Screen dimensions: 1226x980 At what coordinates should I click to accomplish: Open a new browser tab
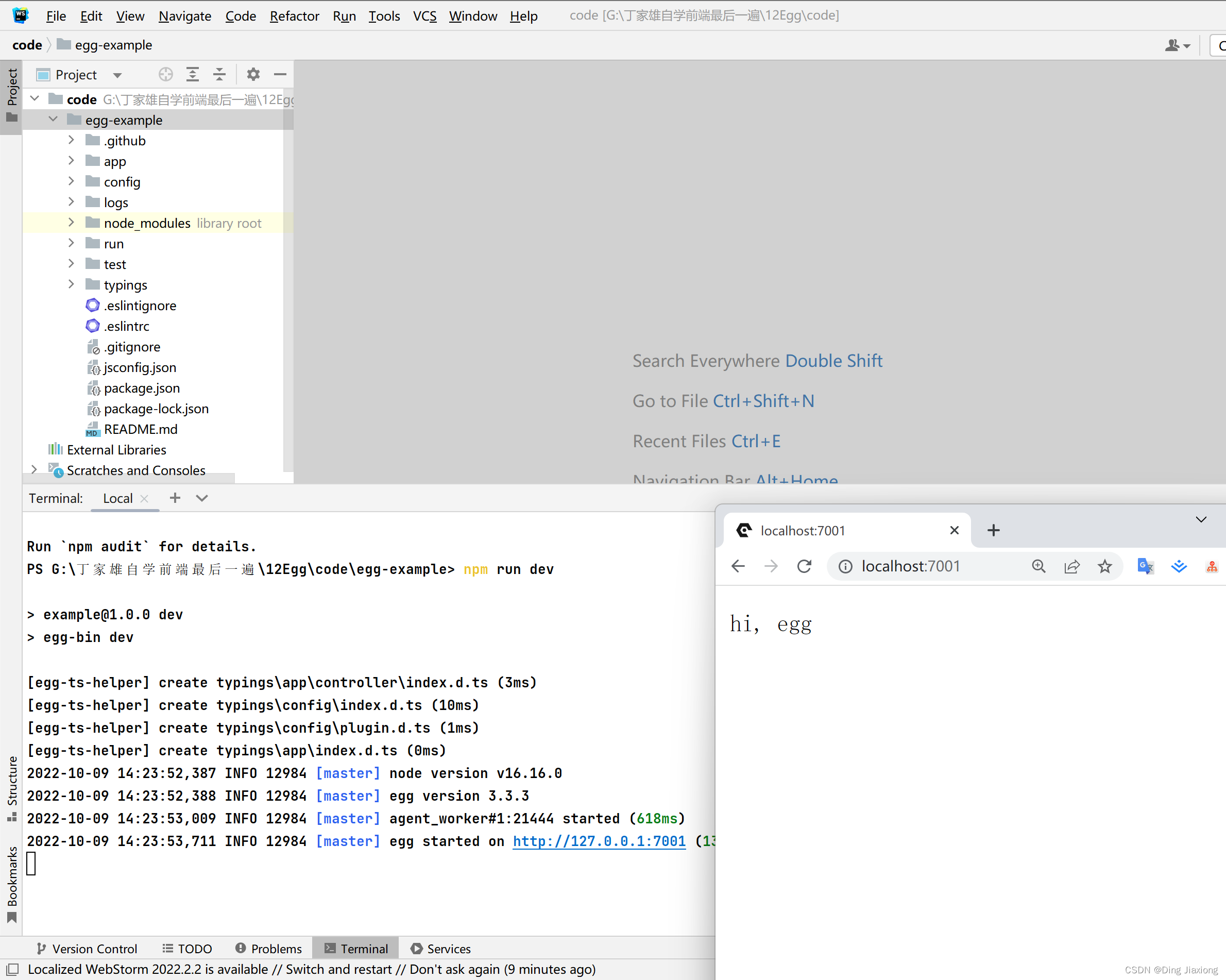(994, 530)
